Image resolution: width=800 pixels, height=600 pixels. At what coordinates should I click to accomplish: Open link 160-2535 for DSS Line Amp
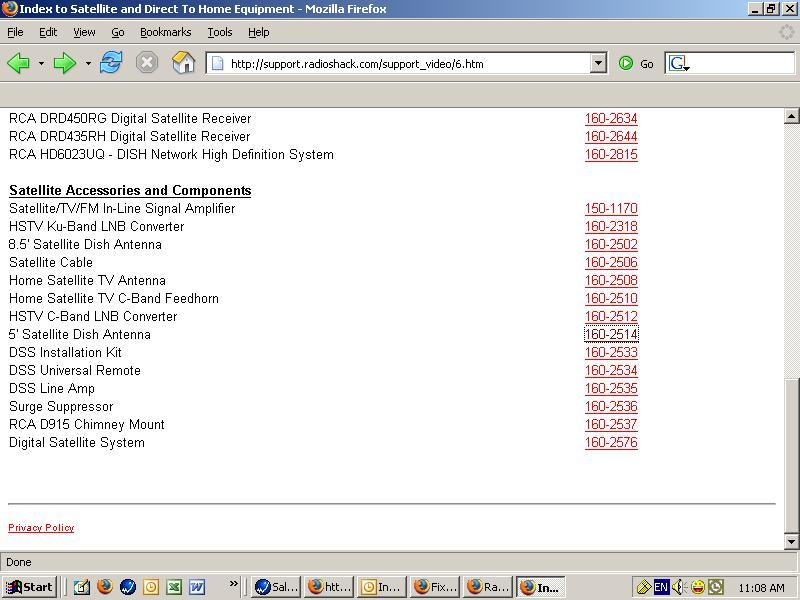coord(611,389)
